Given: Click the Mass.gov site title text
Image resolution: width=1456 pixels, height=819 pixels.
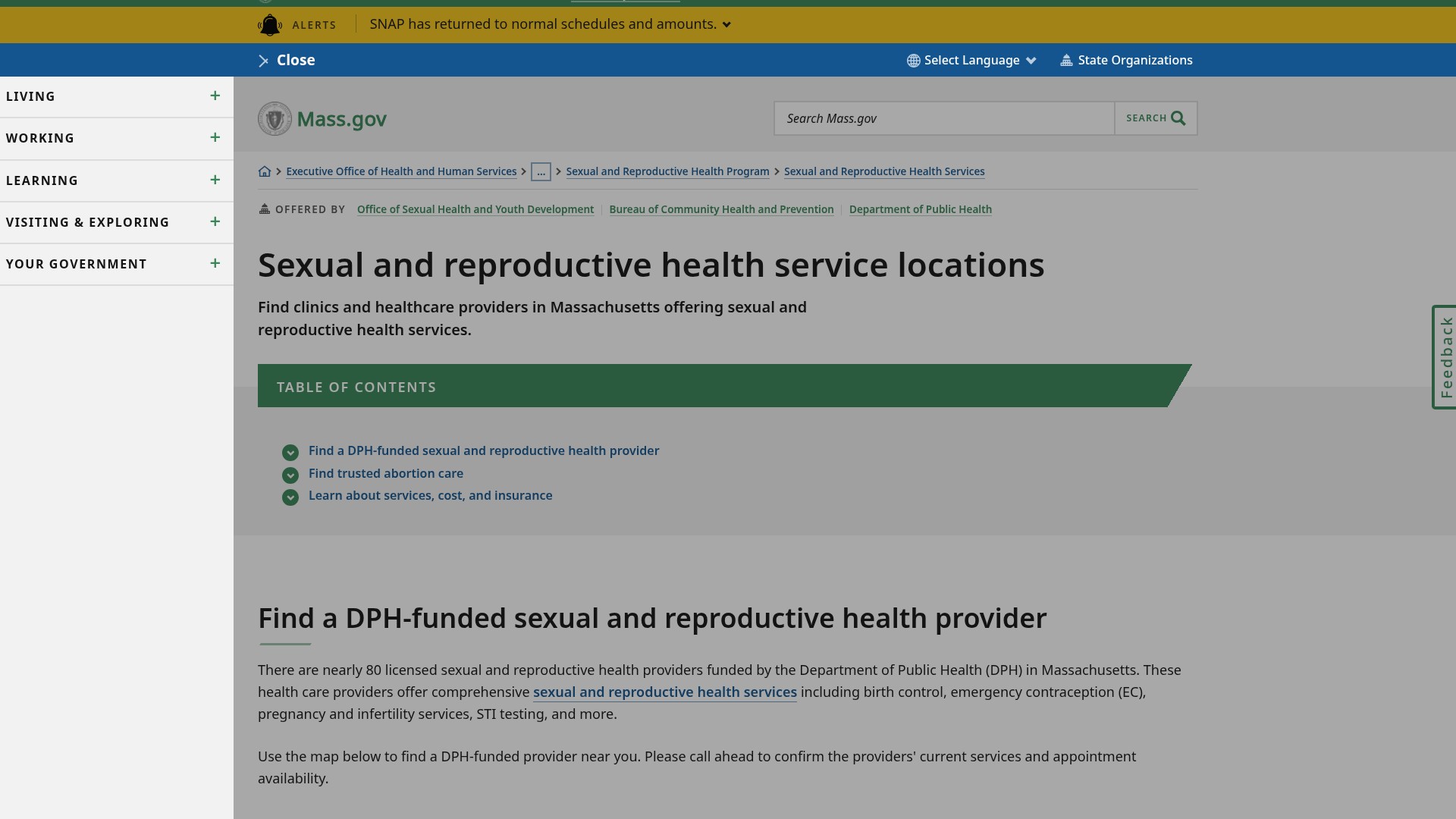Looking at the screenshot, I should [342, 119].
